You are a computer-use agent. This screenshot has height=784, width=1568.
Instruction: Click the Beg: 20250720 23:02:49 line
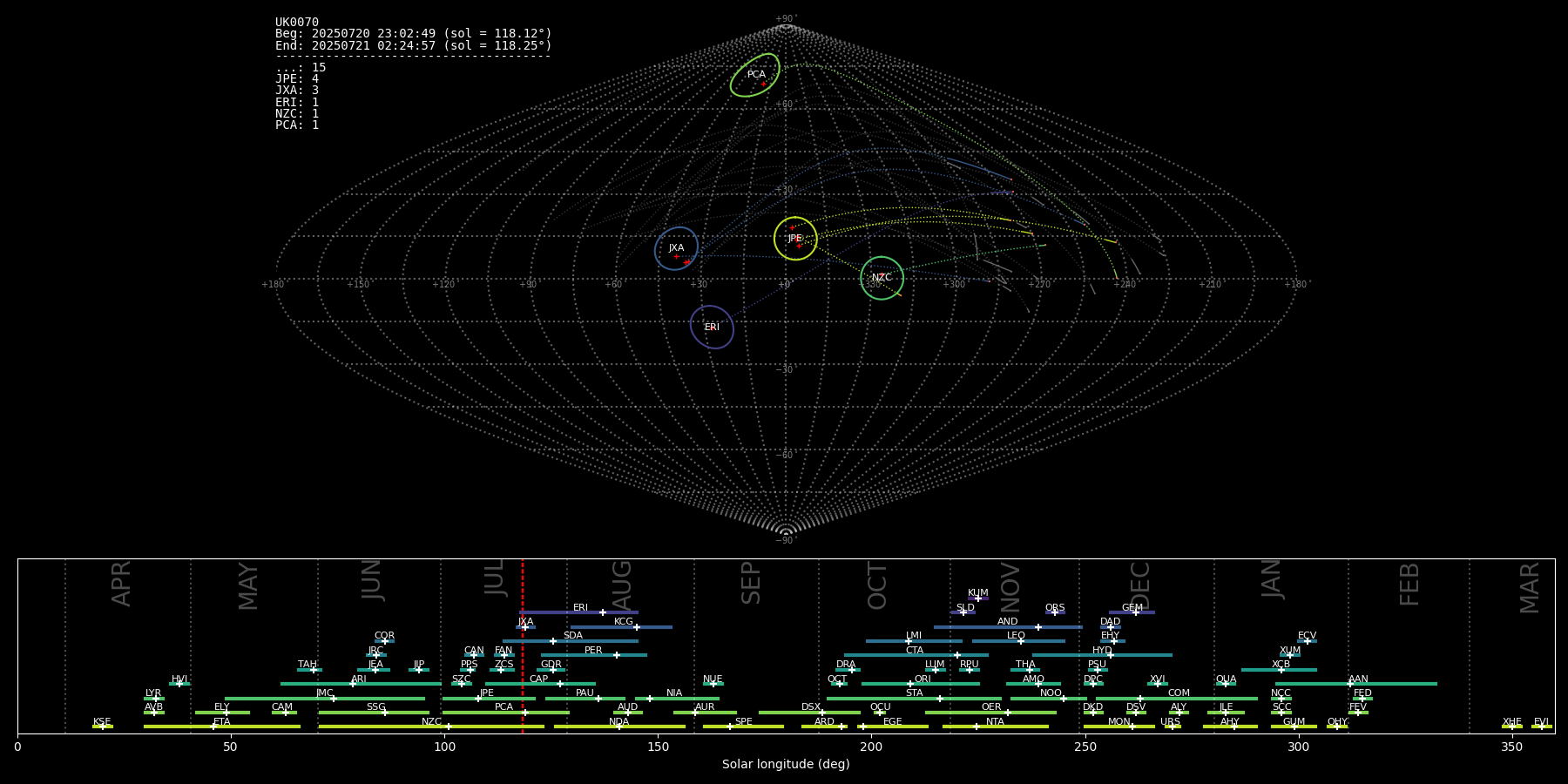(x=414, y=34)
